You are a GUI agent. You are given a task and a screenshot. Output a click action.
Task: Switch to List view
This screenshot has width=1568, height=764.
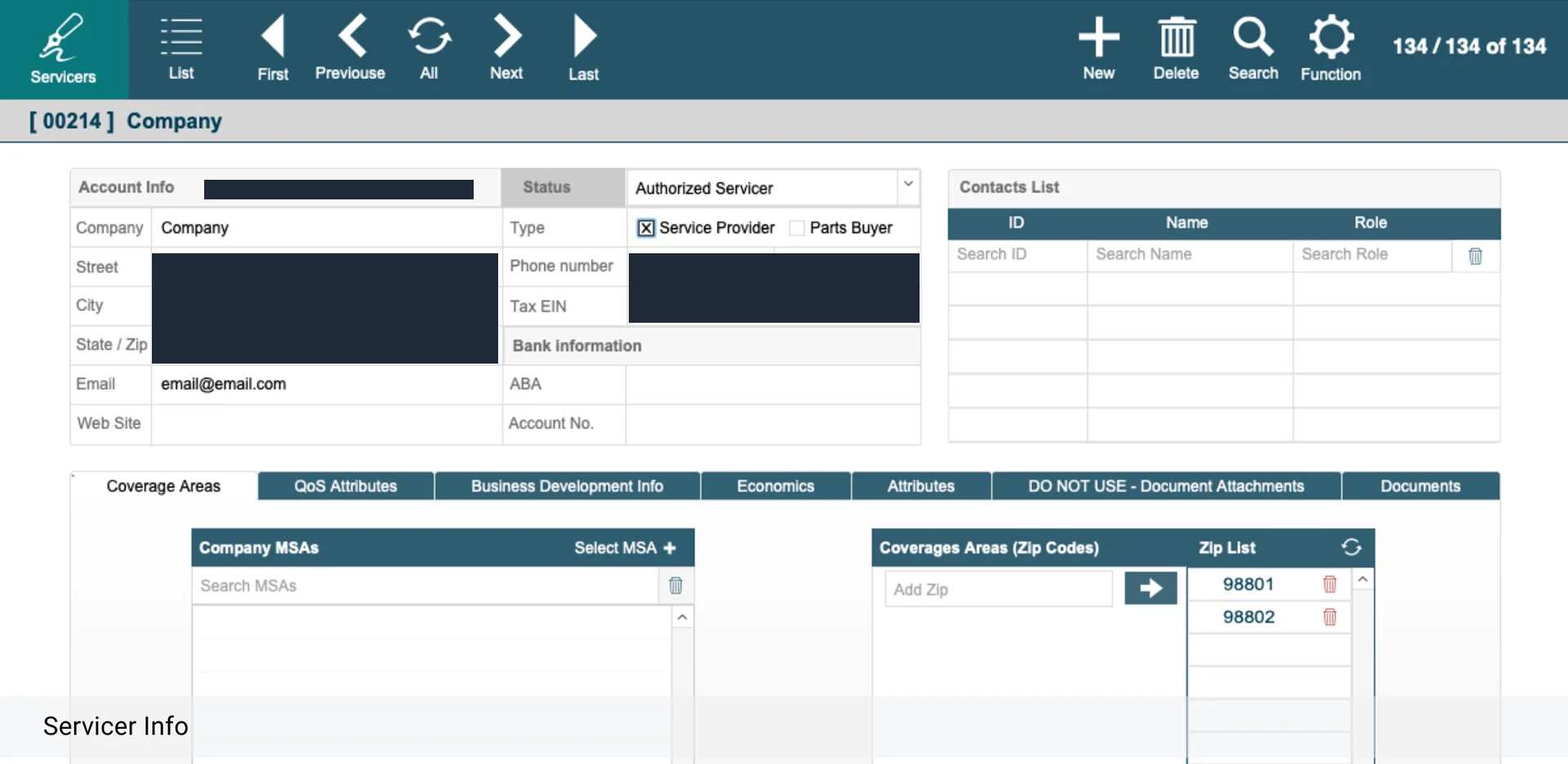click(x=181, y=50)
